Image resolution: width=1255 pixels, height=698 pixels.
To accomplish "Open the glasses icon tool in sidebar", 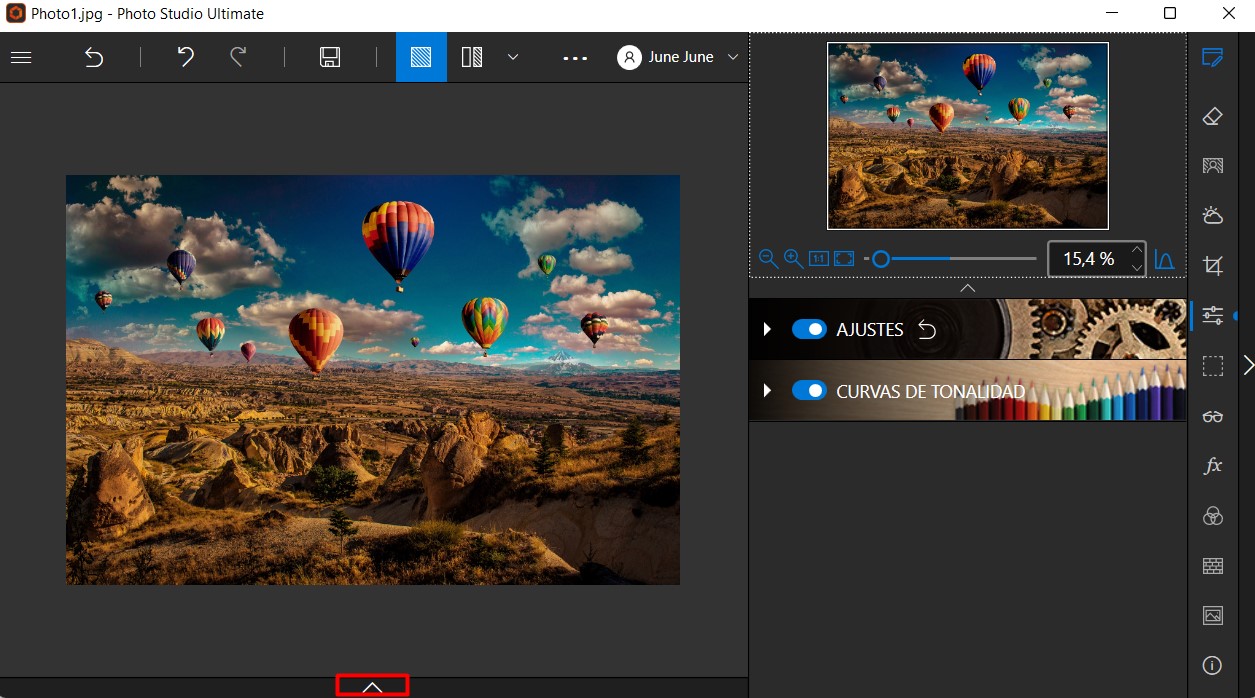I will tap(1213, 416).
